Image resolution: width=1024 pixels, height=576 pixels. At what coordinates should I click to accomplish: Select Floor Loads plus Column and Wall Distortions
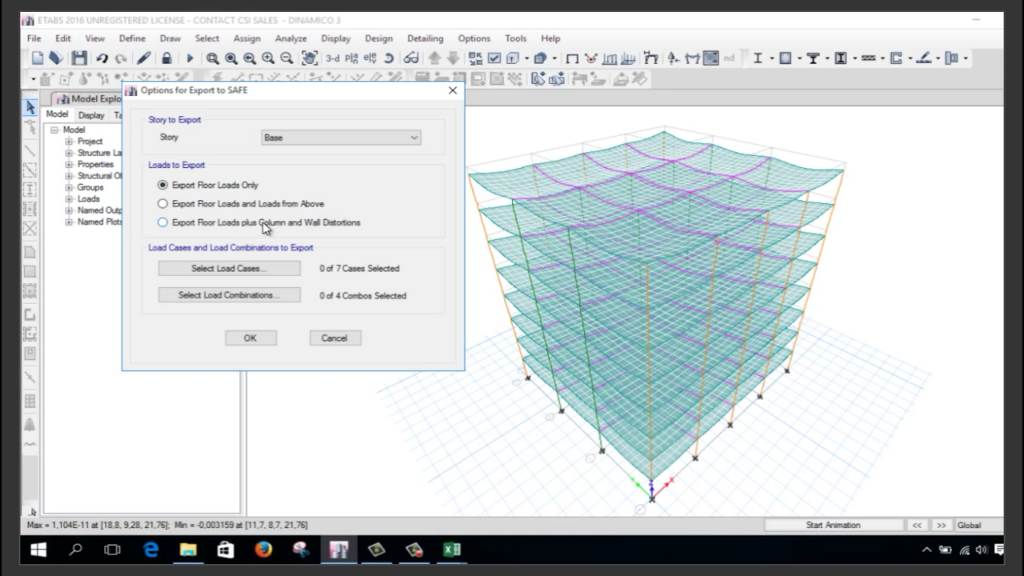click(x=163, y=223)
